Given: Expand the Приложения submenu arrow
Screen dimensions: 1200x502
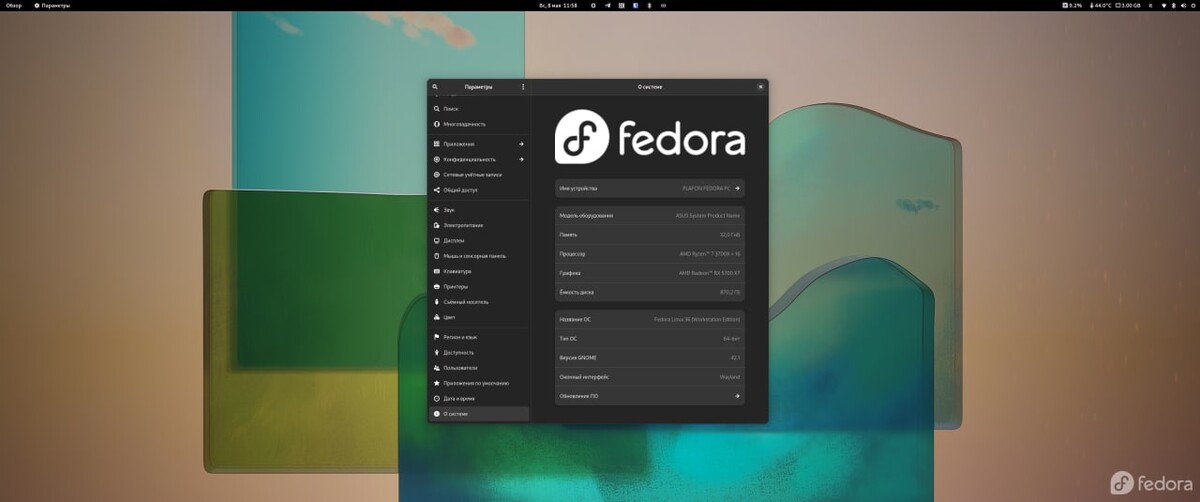Looking at the screenshot, I should (x=521, y=144).
